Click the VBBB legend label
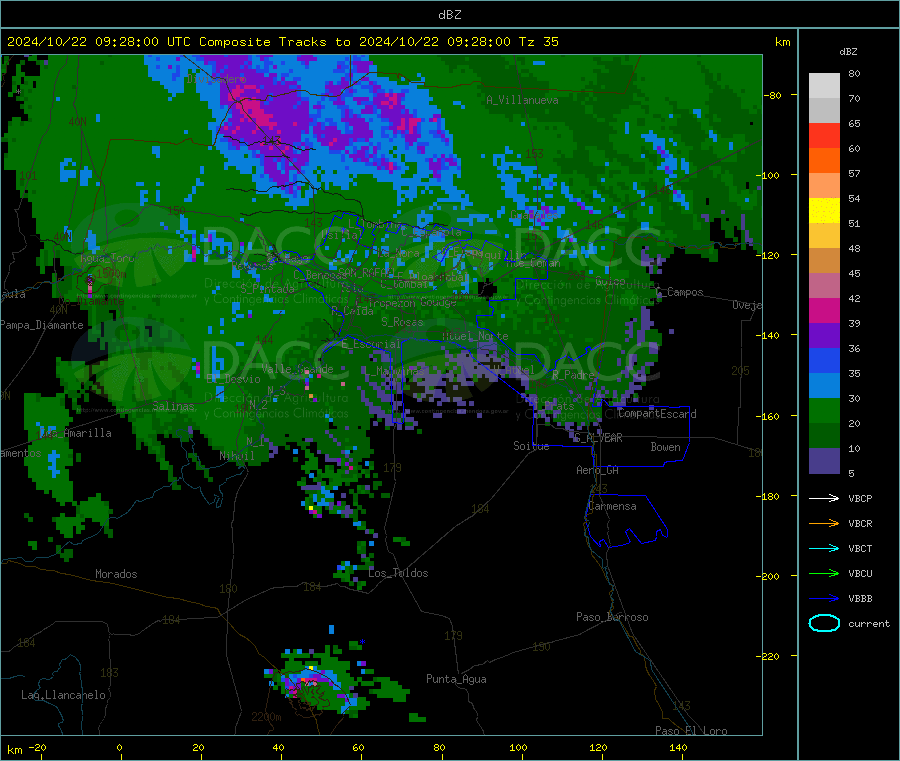The width and height of the screenshot is (900, 761). click(x=860, y=598)
